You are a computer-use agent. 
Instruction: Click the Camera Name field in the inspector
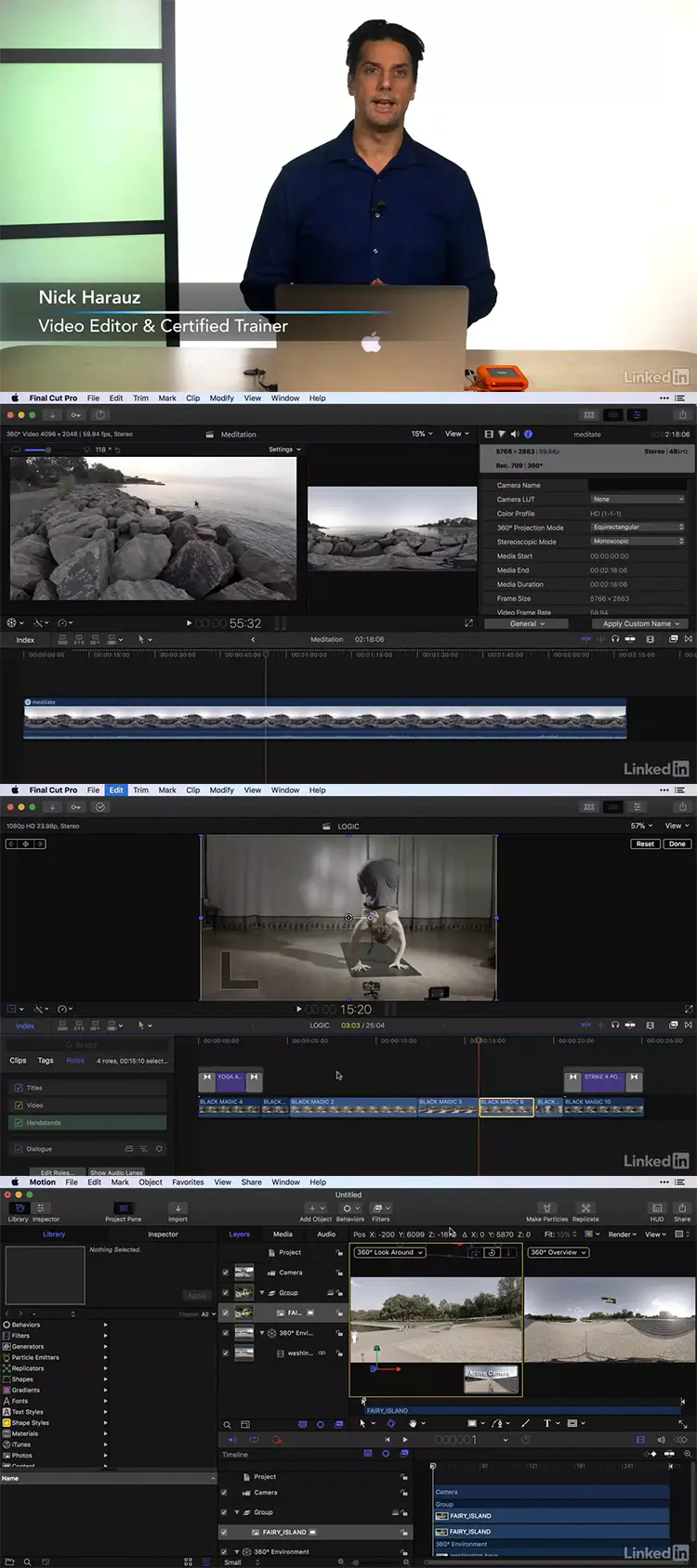(638, 485)
